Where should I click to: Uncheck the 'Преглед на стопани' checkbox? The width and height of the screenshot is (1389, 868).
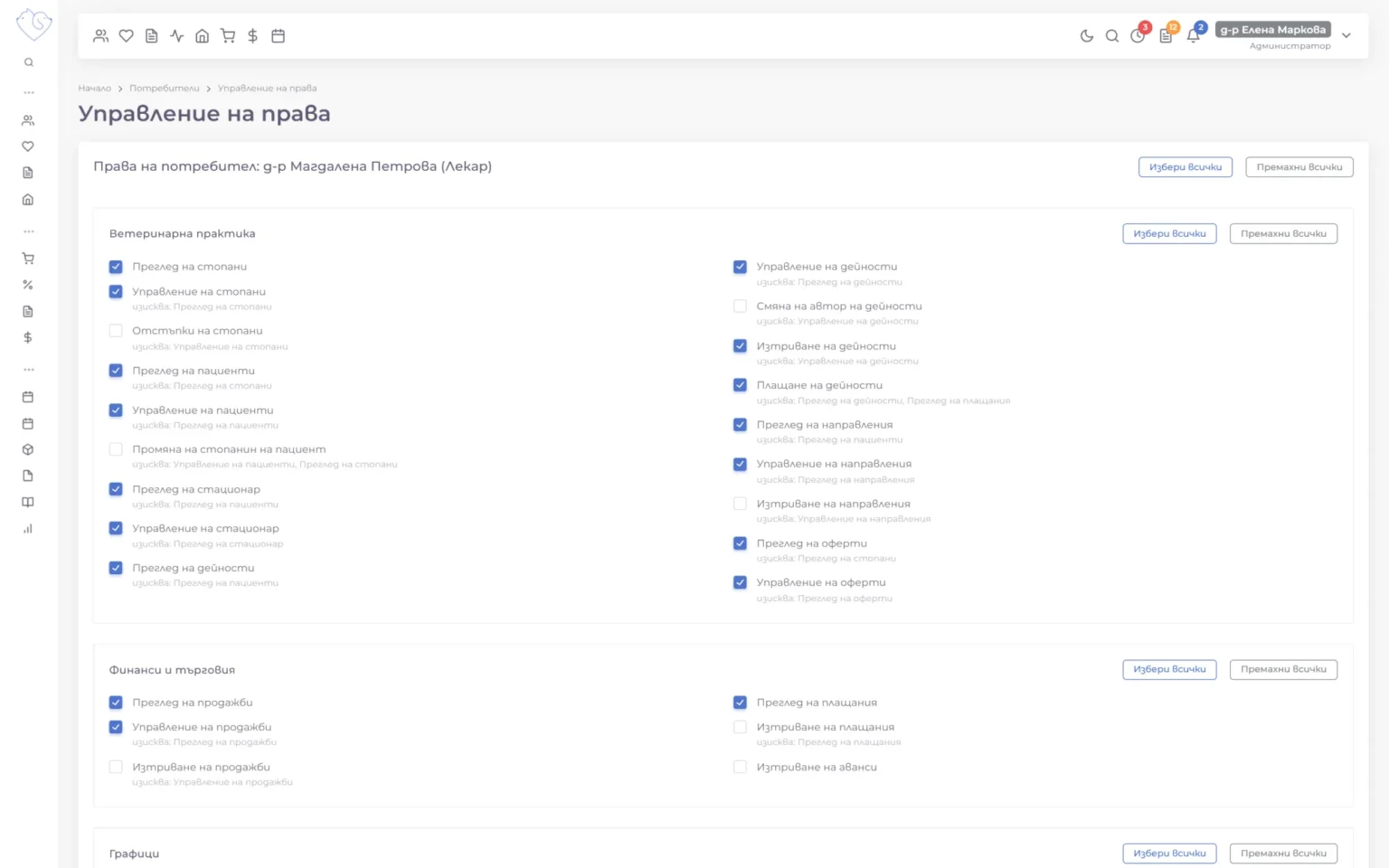pyautogui.click(x=116, y=267)
